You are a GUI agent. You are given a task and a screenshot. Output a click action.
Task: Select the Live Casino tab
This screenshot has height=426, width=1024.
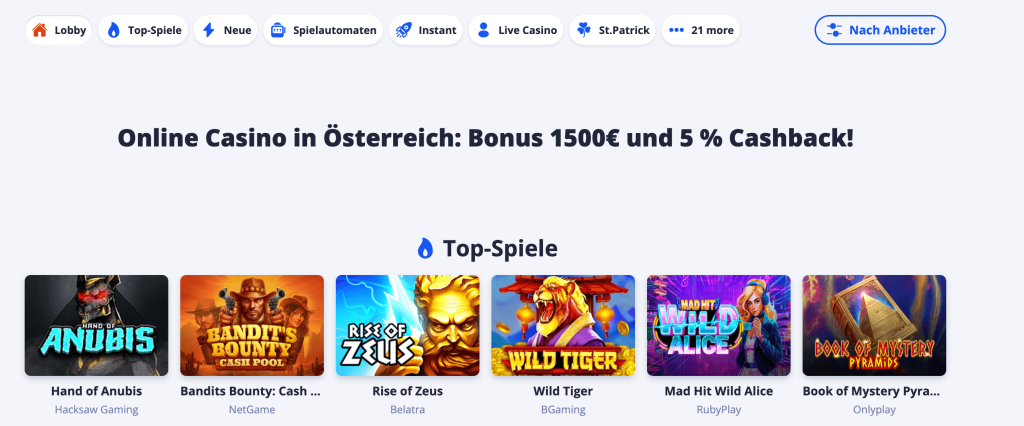coord(516,30)
